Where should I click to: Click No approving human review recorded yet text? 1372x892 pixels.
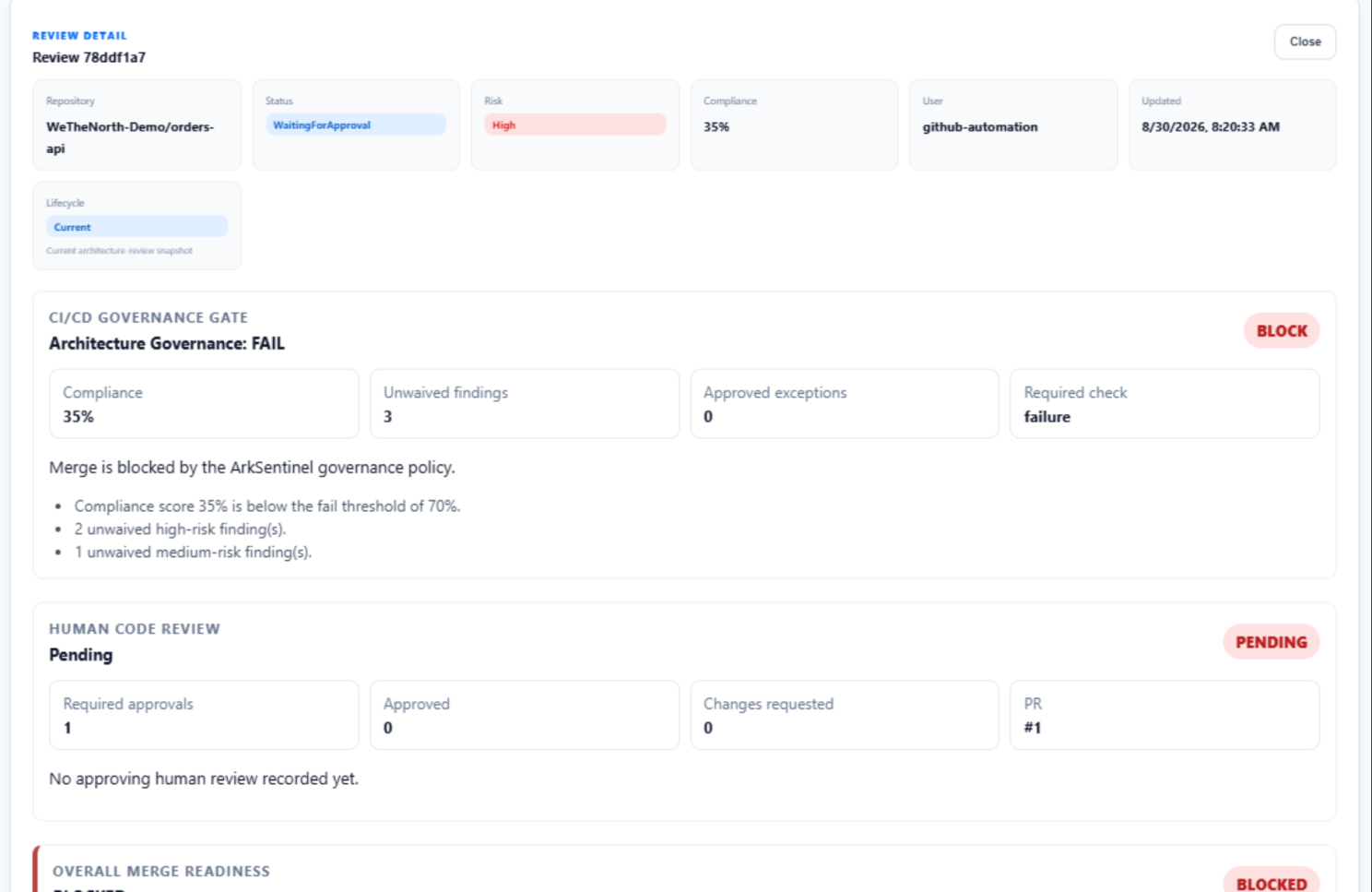coord(204,779)
